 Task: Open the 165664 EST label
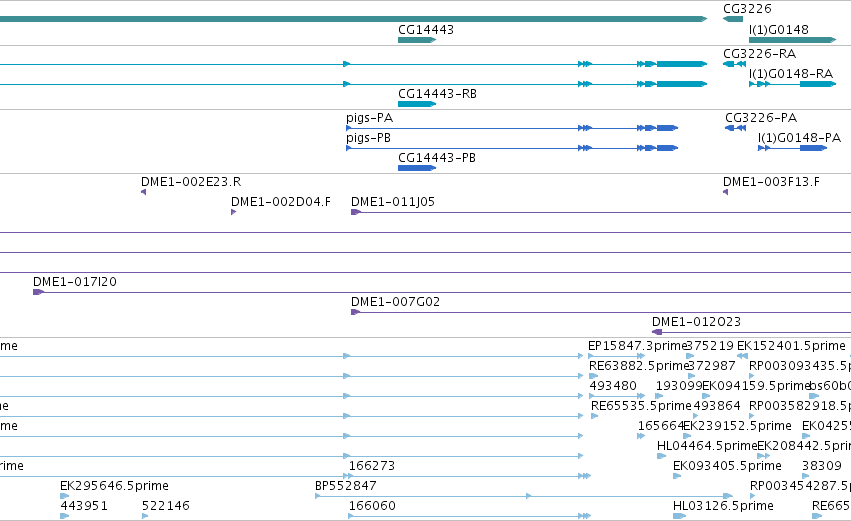point(661,426)
